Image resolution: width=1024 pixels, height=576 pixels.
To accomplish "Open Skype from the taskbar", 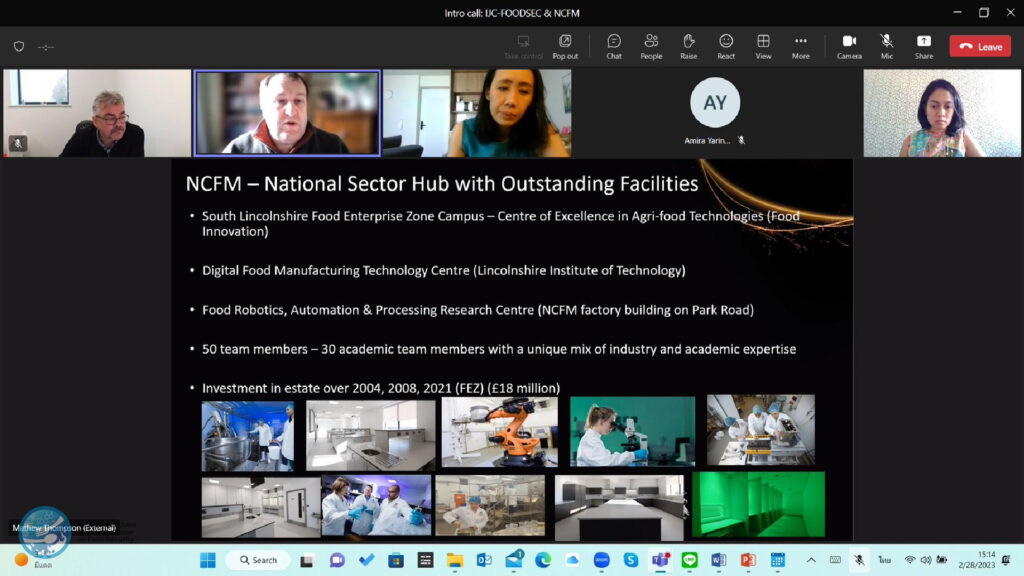I will (631, 560).
